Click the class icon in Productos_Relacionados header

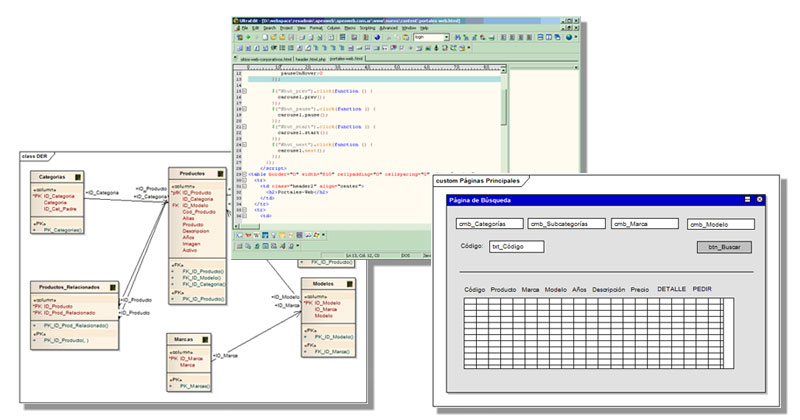click(113, 287)
